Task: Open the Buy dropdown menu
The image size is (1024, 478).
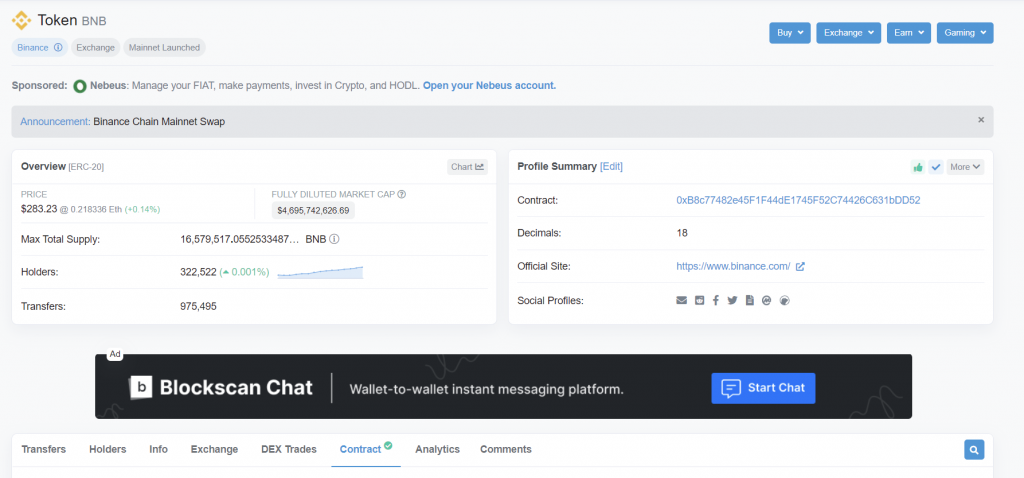Action: pyautogui.click(x=790, y=33)
